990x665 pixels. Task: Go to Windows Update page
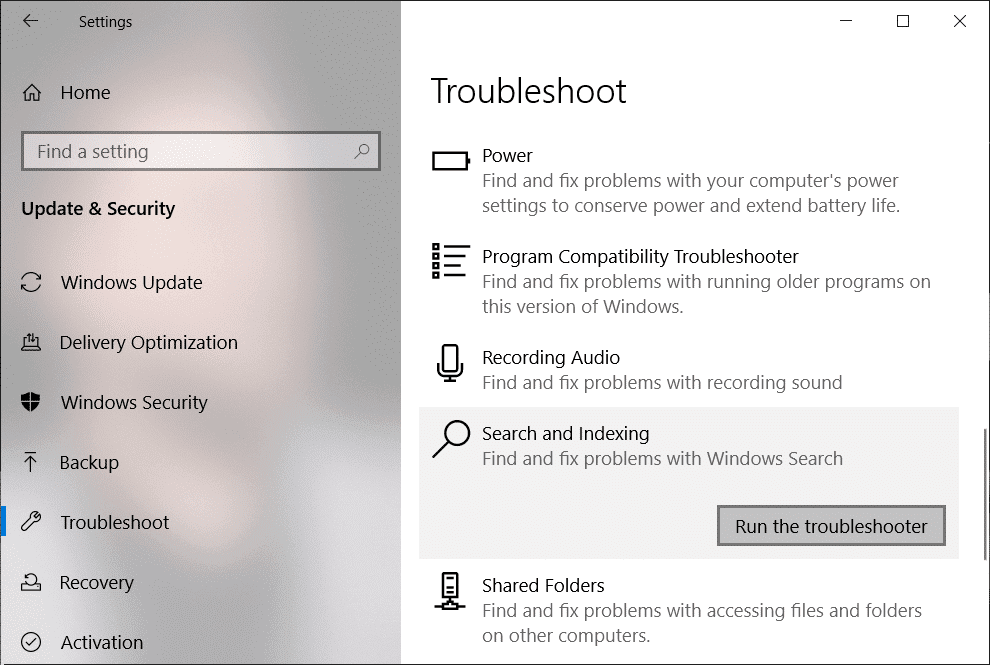(x=131, y=283)
